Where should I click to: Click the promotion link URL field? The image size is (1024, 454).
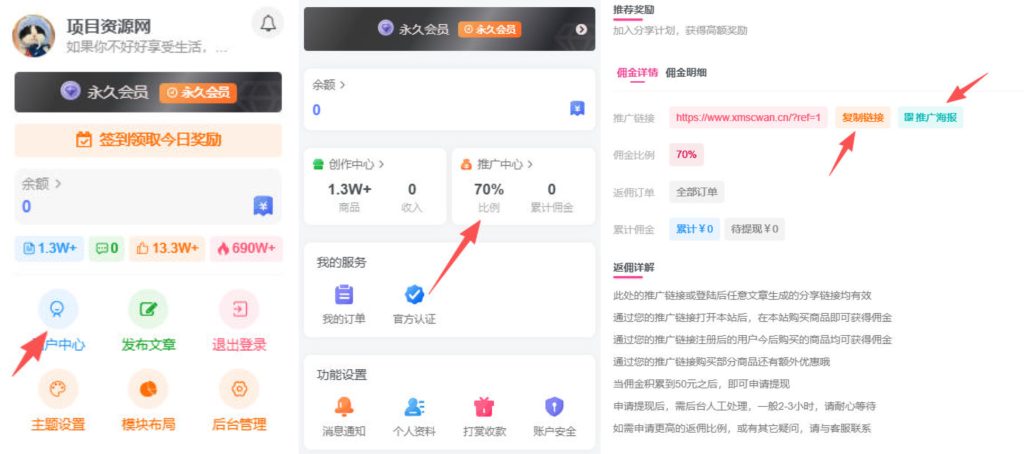tap(748, 118)
